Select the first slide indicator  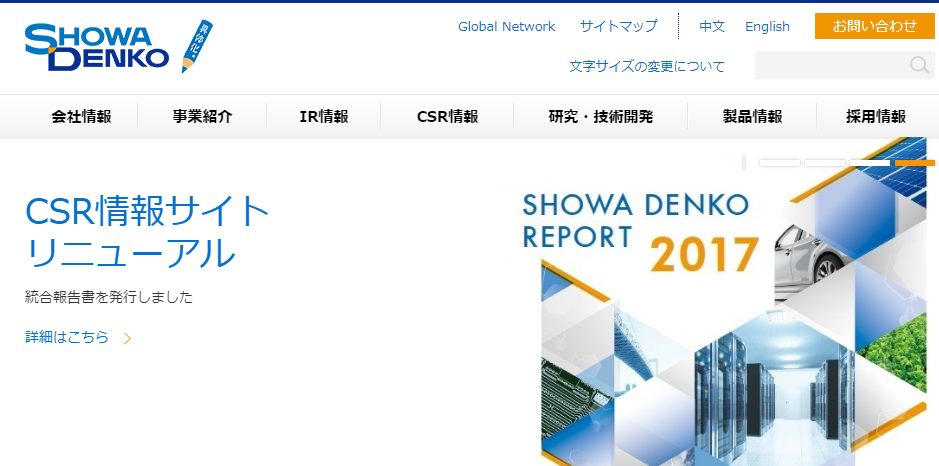pos(780,163)
